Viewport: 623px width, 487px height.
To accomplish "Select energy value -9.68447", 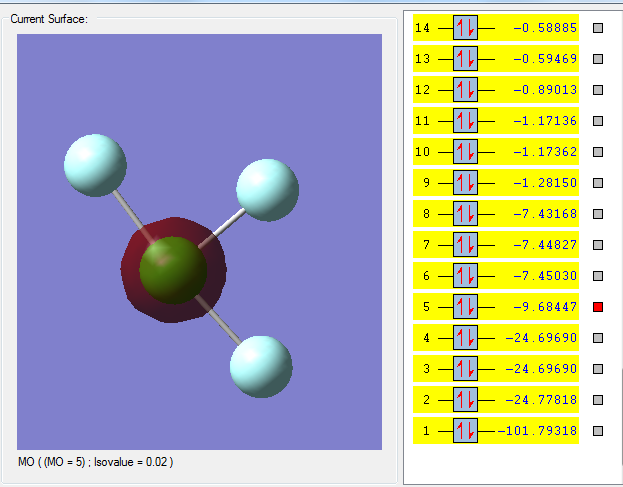I will pyautogui.click(x=545, y=307).
